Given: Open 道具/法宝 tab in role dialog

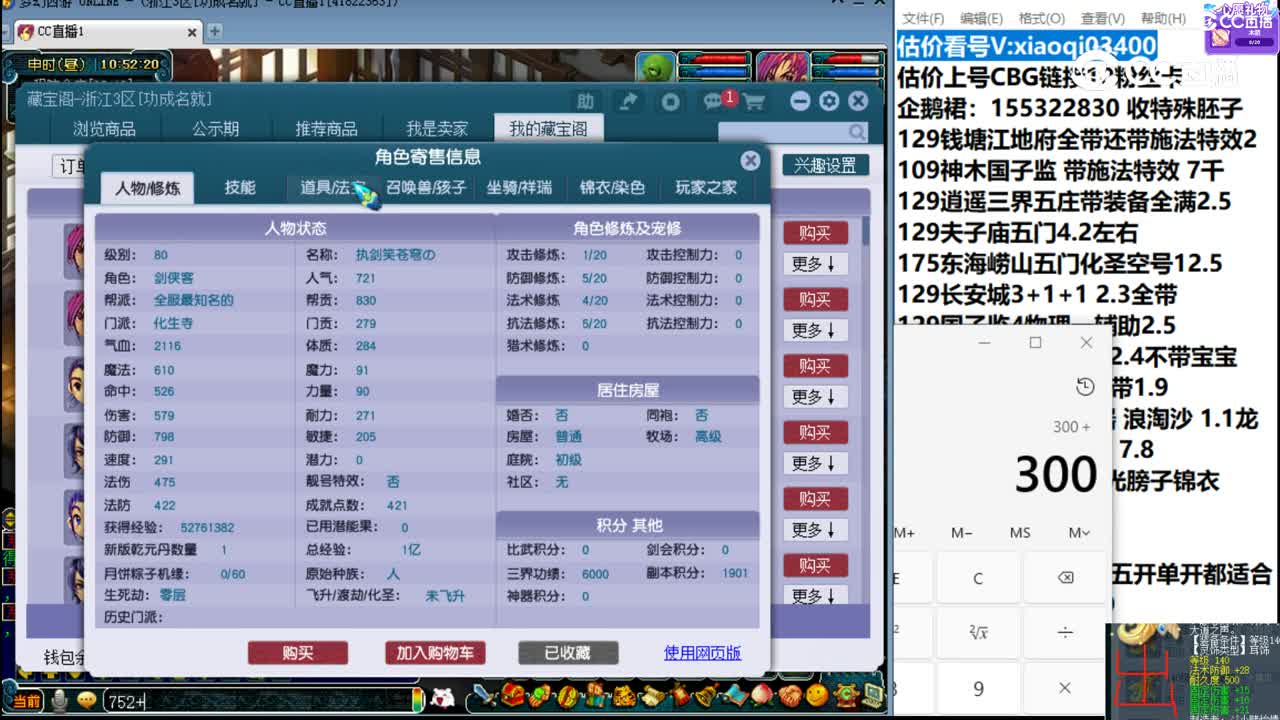Looking at the screenshot, I should (333, 187).
